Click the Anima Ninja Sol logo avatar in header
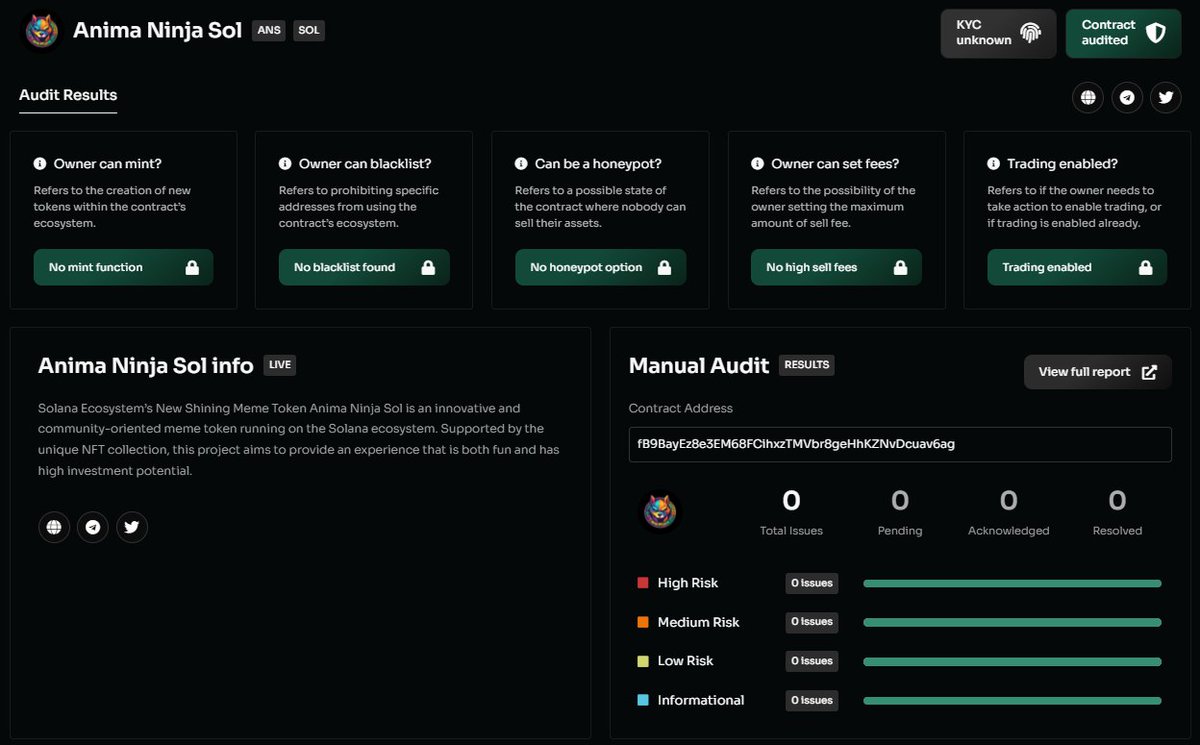This screenshot has width=1200, height=745. 42,31
